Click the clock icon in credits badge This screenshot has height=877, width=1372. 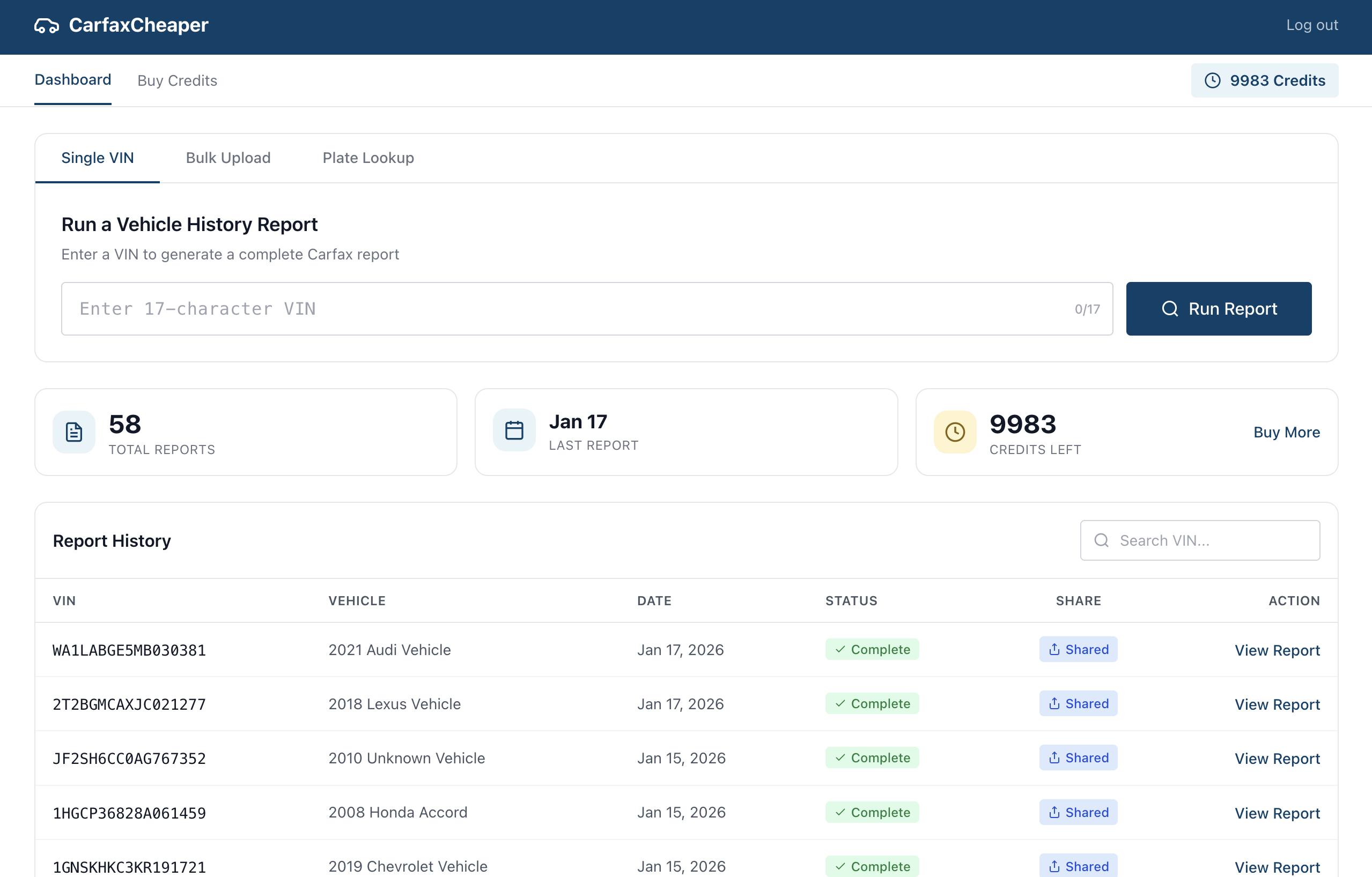[x=1212, y=80]
